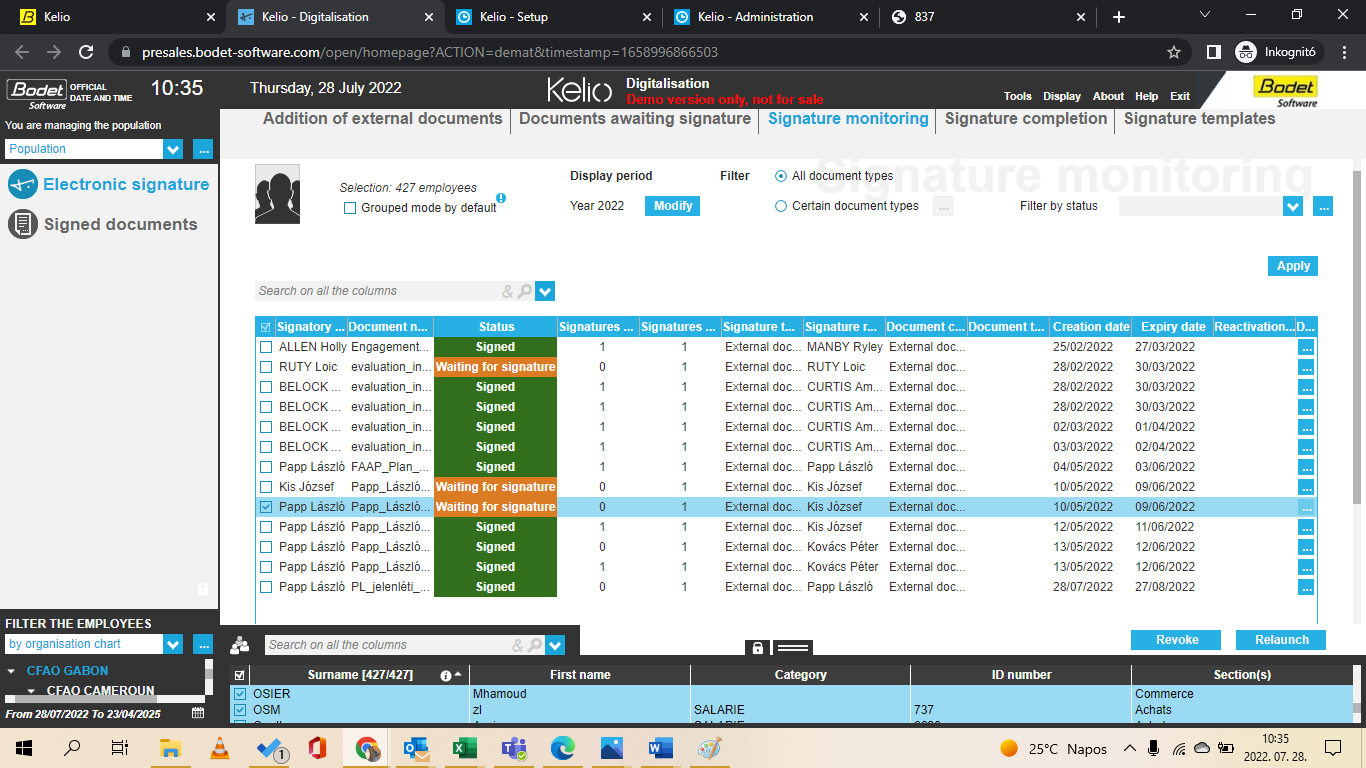This screenshot has height=768, width=1366.
Task: Open the Filter by status dropdown
Action: point(1293,206)
